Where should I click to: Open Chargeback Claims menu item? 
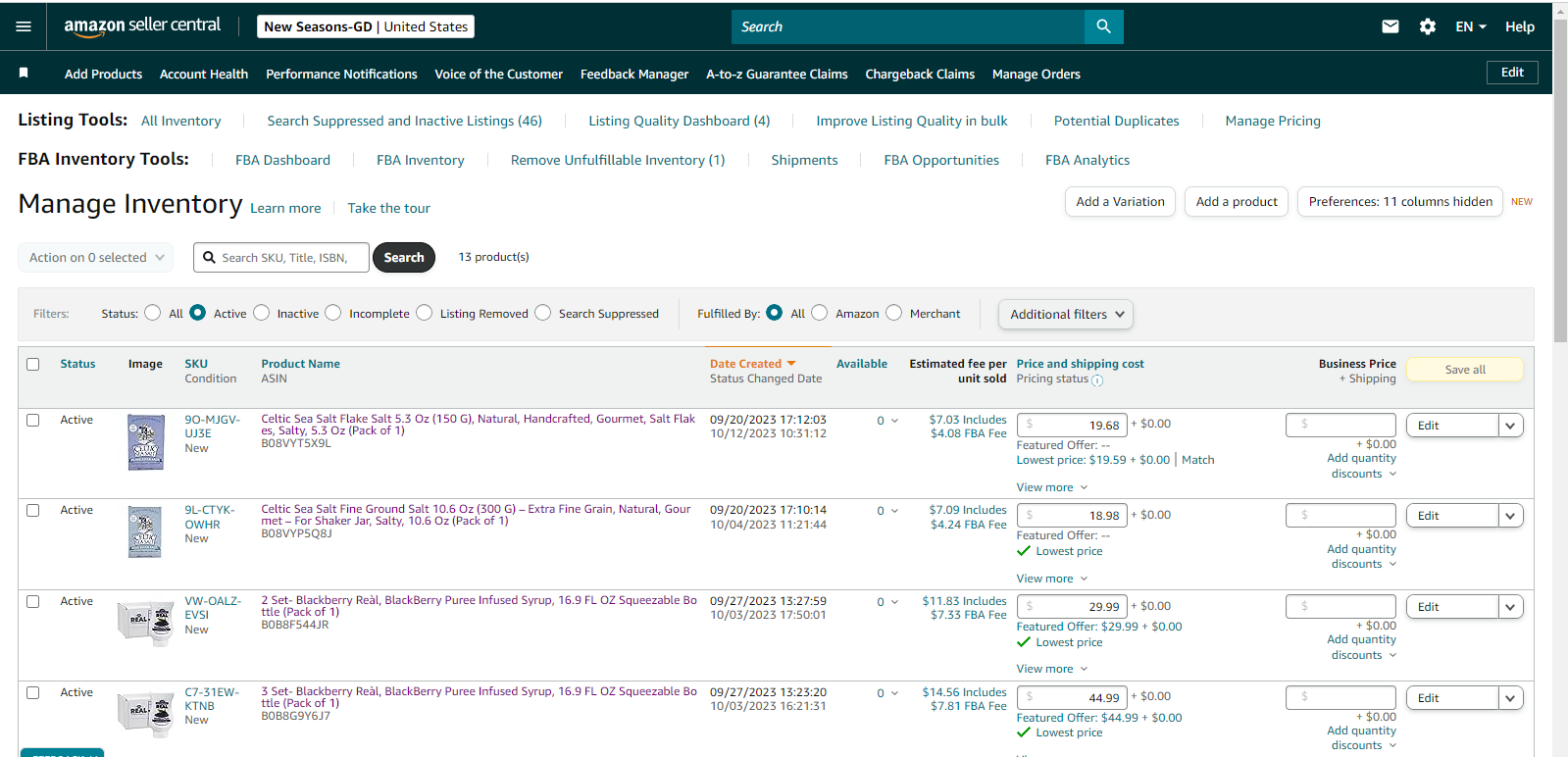click(920, 74)
